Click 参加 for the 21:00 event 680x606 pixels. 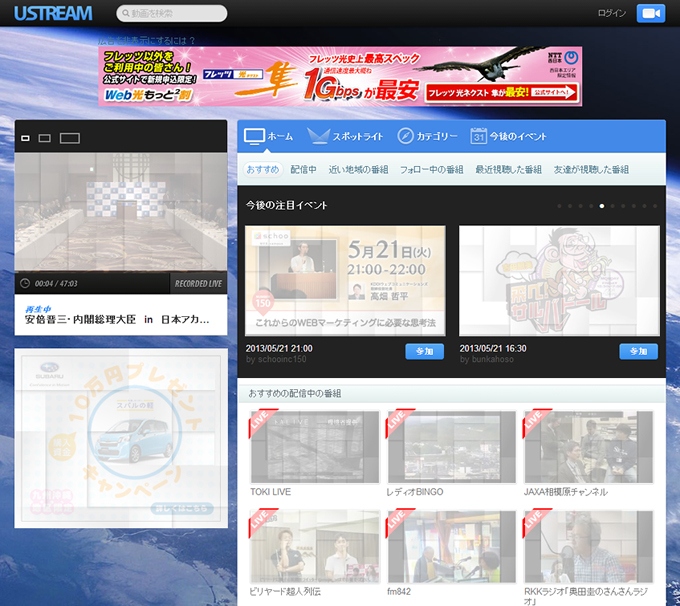point(425,351)
